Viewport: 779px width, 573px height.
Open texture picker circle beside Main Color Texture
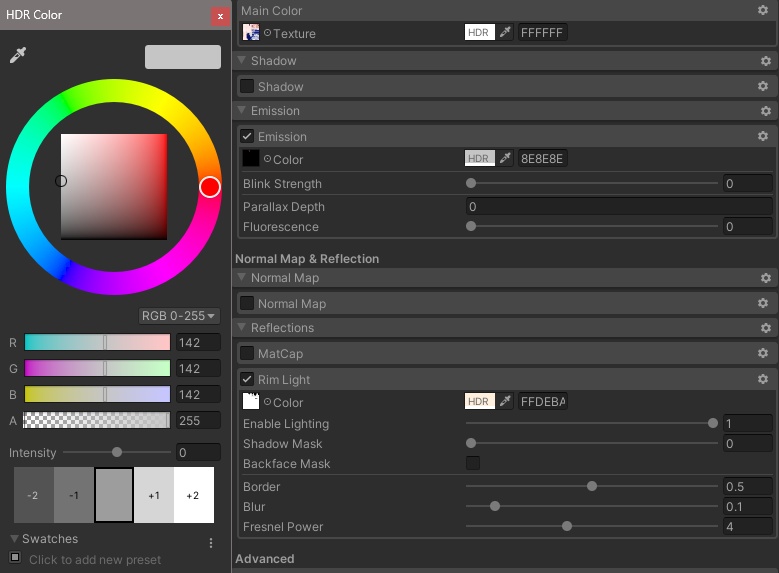click(x=267, y=33)
